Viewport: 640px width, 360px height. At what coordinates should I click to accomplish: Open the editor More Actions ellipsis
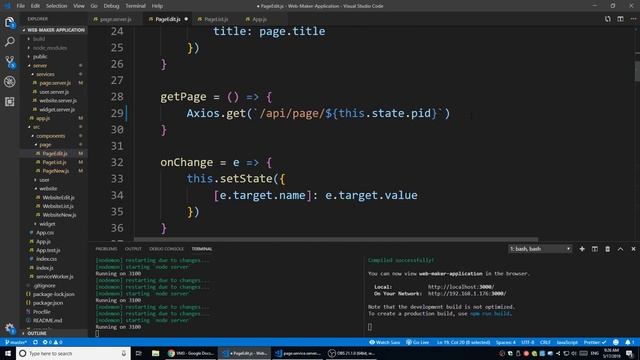(633, 19)
